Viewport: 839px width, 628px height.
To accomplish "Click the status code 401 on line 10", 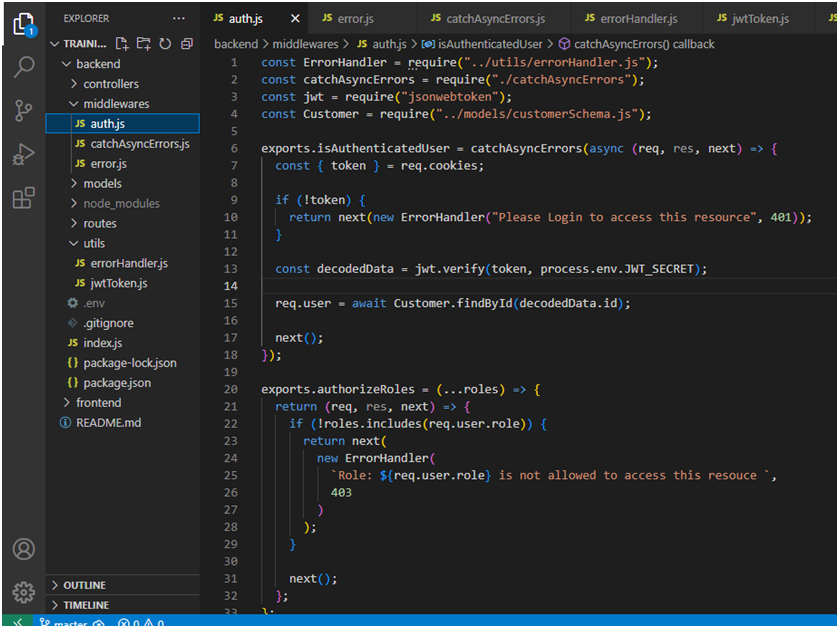I will point(781,217).
